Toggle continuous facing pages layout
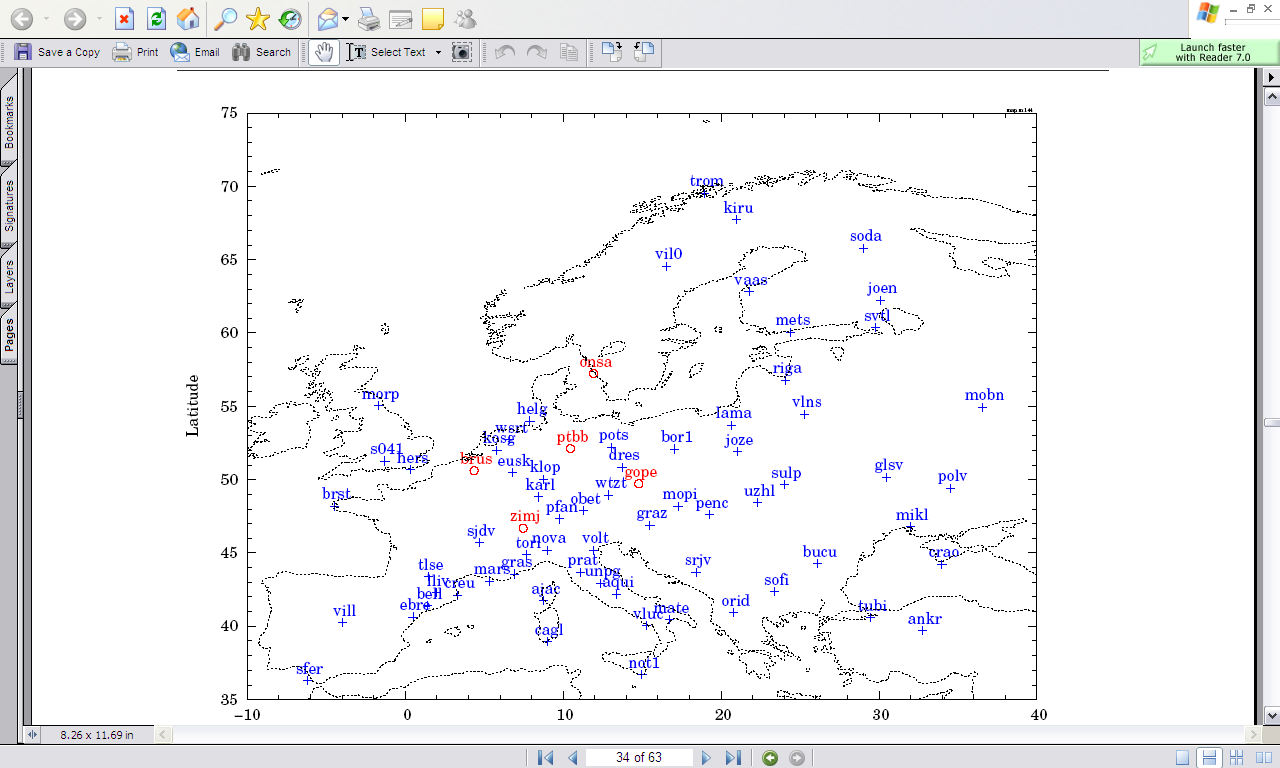 coord(1236,758)
